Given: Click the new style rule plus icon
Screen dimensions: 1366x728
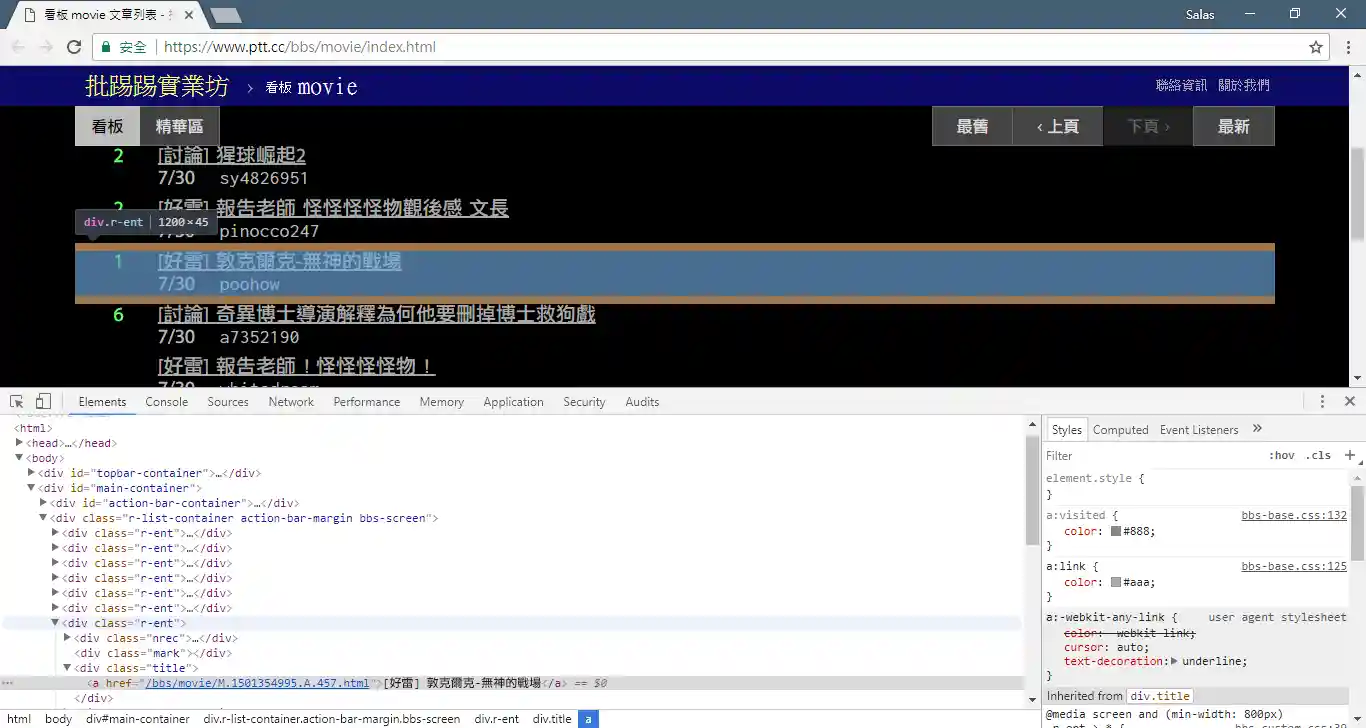Looking at the screenshot, I should (x=1348, y=455).
